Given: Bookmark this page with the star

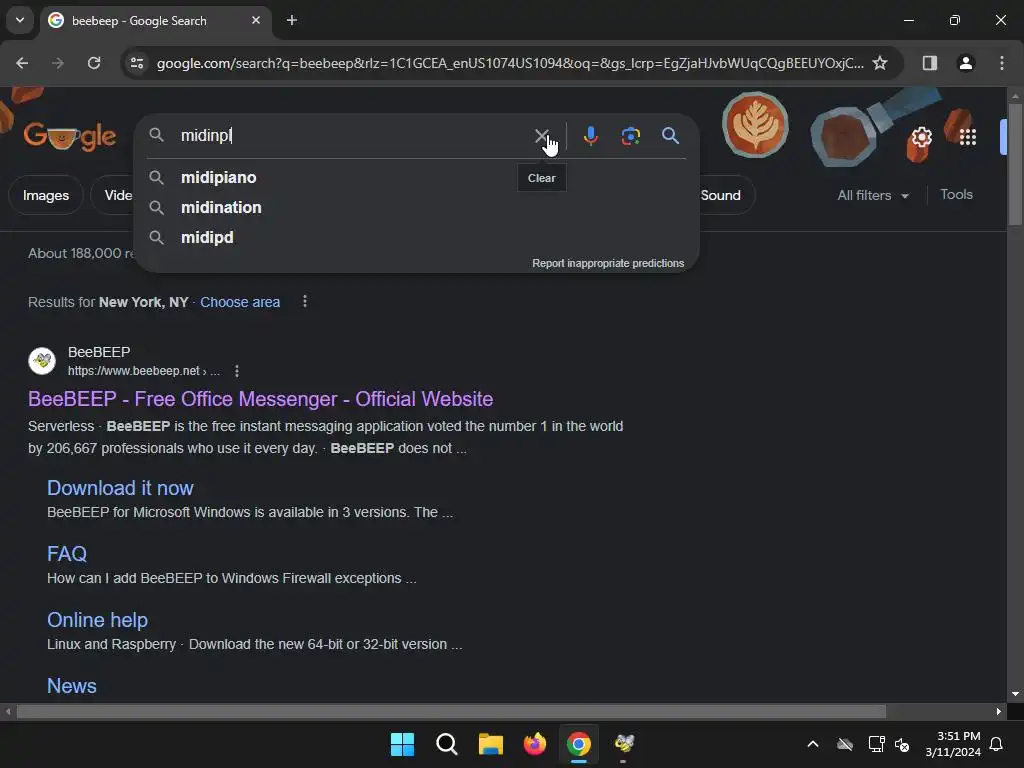Looking at the screenshot, I should 880,63.
